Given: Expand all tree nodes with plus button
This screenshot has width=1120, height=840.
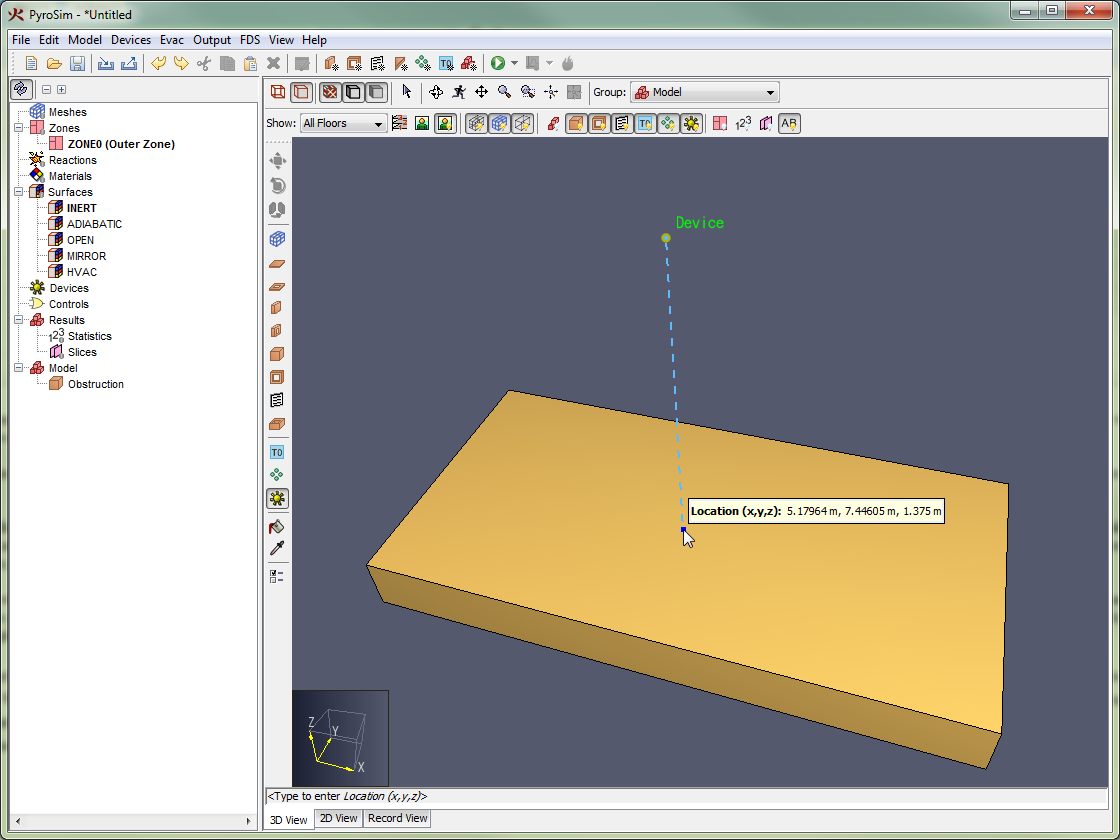Looking at the screenshot, I should point(61,89).
